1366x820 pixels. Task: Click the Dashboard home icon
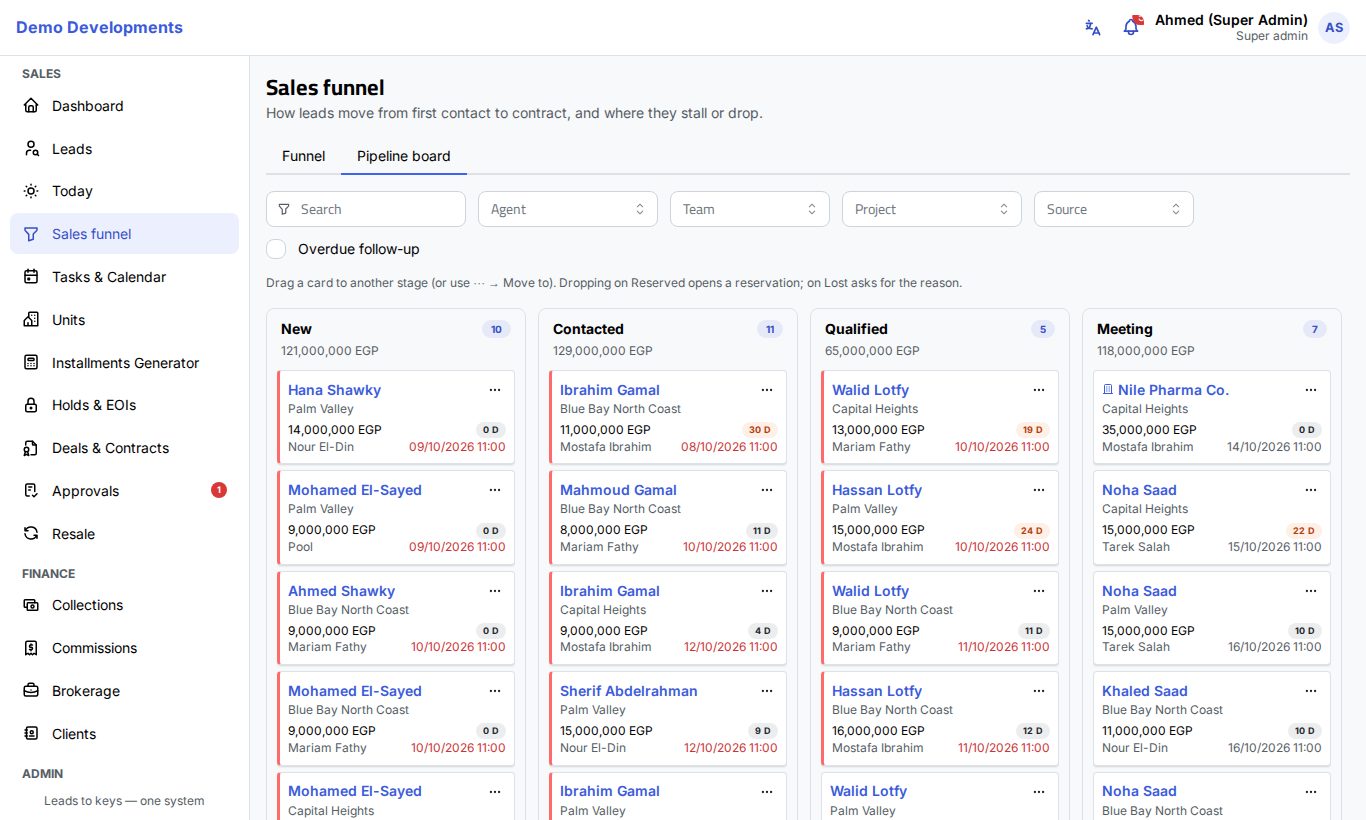click(x=32, y=106)
